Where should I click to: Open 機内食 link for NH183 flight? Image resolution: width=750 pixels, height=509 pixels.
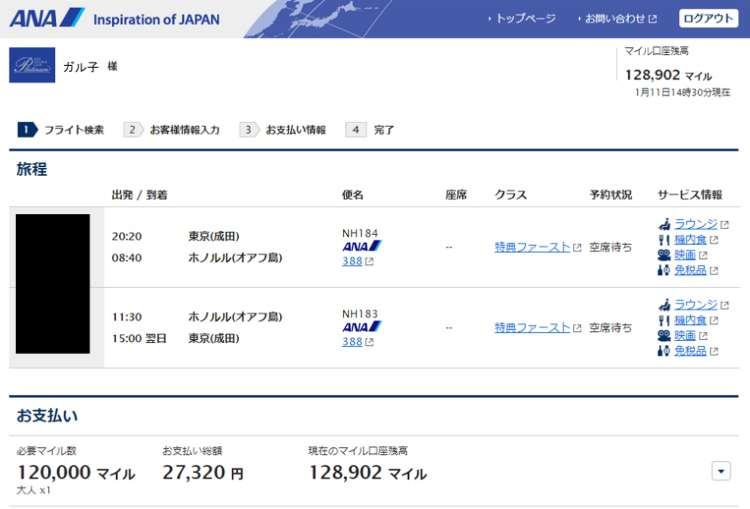690,320
